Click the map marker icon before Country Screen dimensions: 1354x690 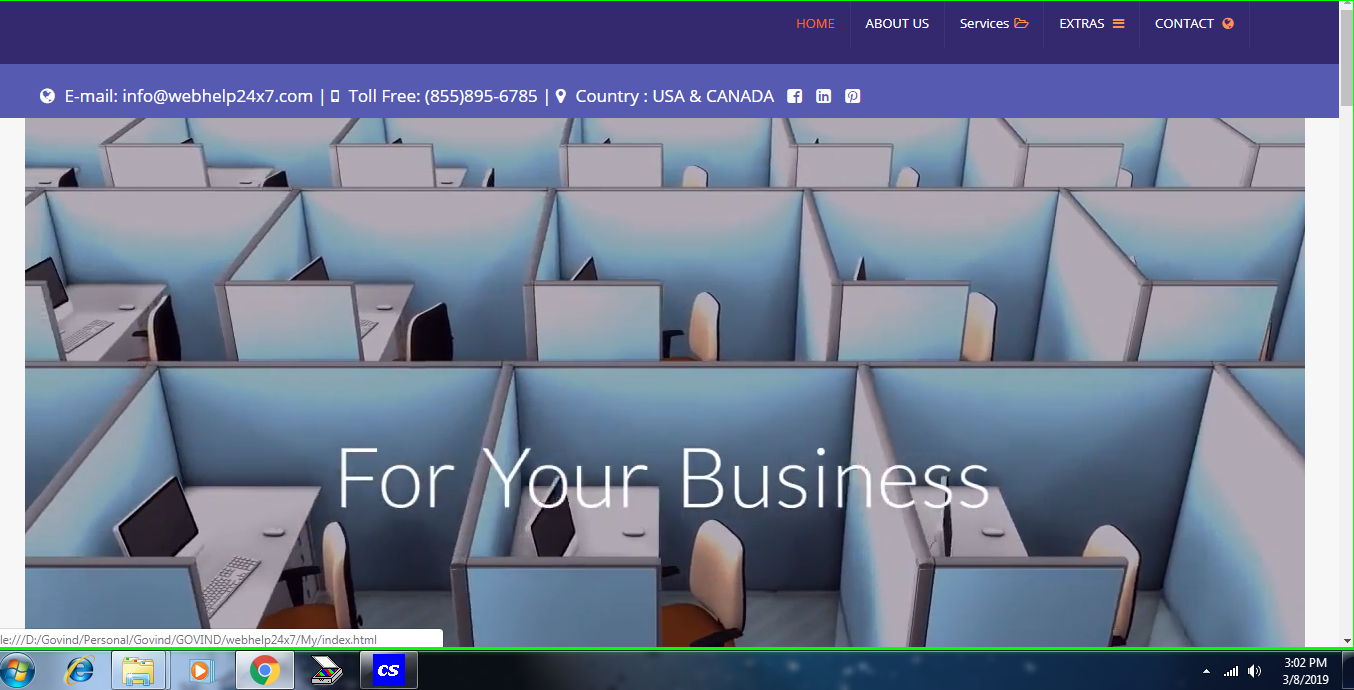(x=561, y=96)
